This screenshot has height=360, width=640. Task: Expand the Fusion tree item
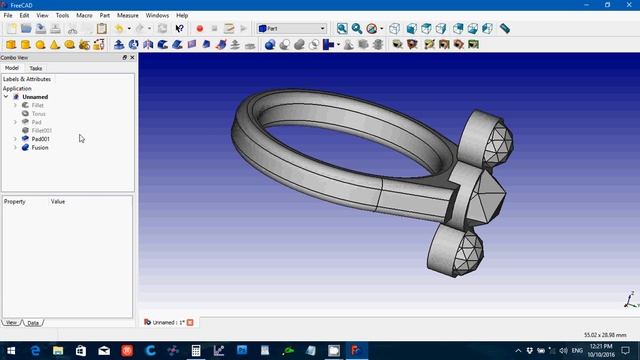(x=15, y=147)
